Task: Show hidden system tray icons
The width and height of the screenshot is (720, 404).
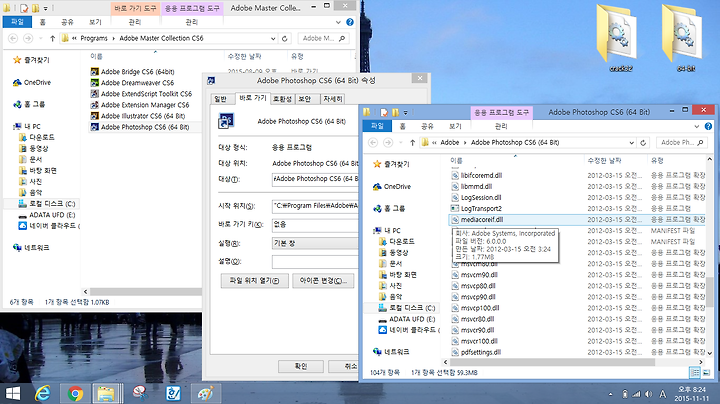Action: pyautogui.click(x=610, y=394)
